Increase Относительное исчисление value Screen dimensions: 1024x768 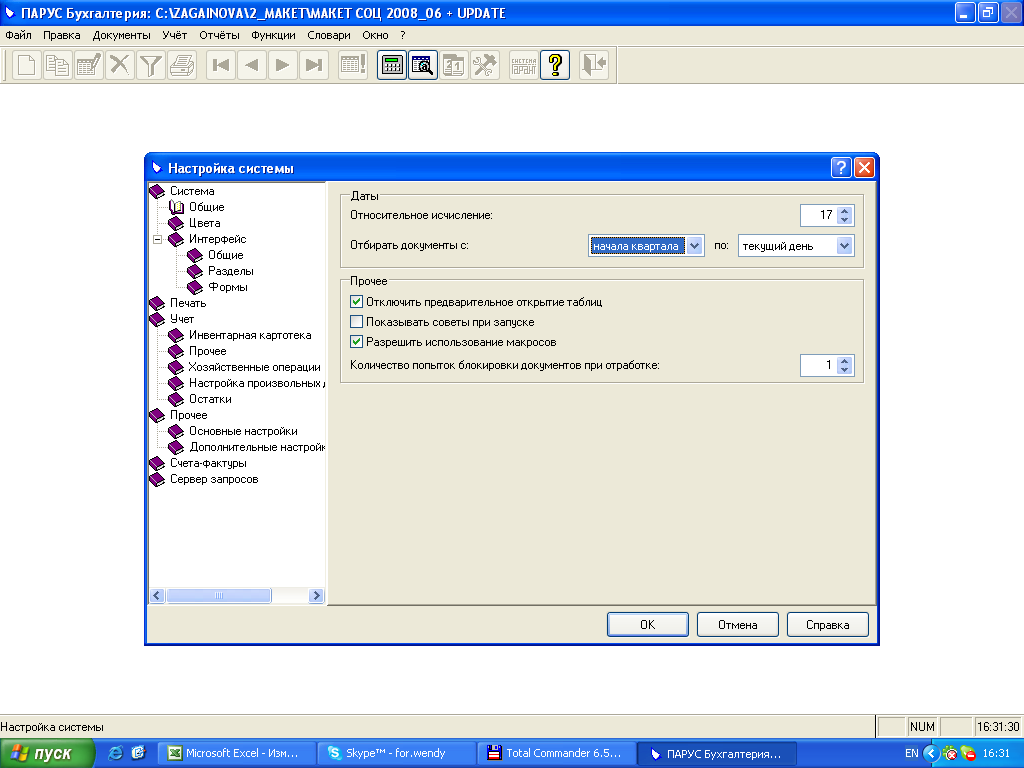(845, 210)
